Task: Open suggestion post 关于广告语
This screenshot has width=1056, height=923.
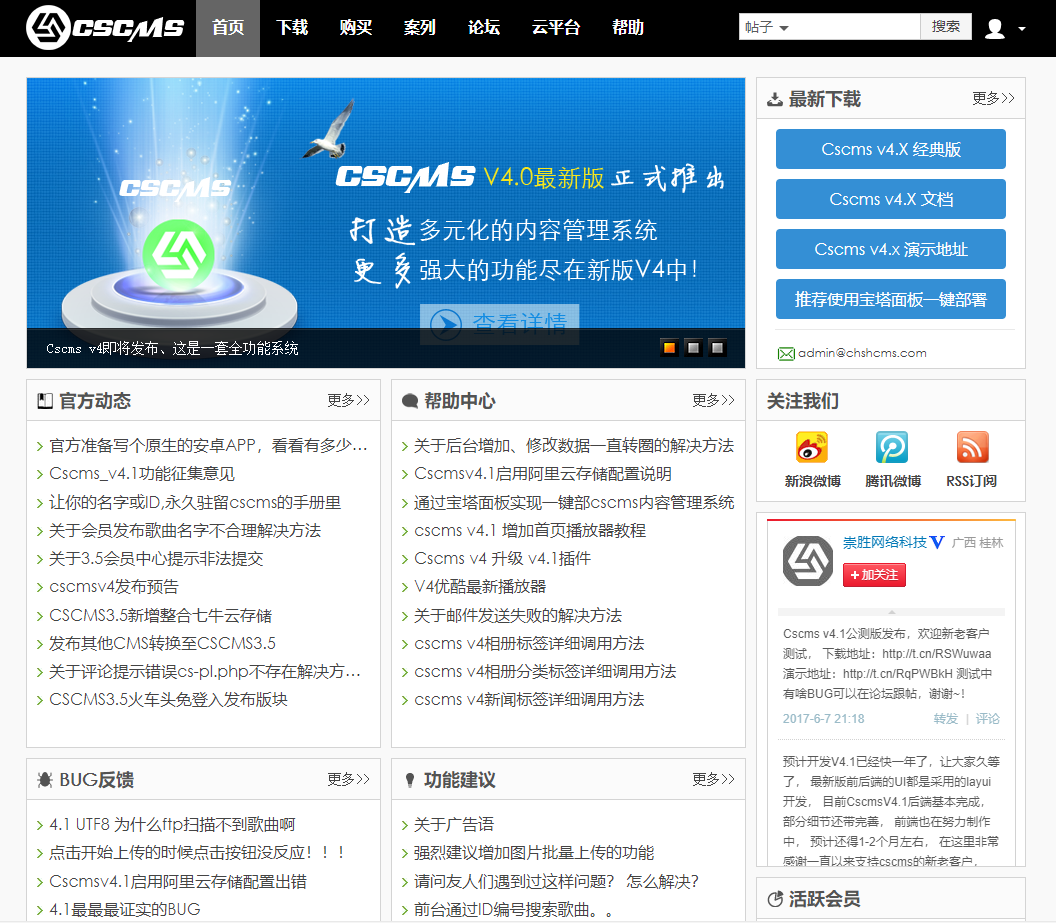Action: 453,824
